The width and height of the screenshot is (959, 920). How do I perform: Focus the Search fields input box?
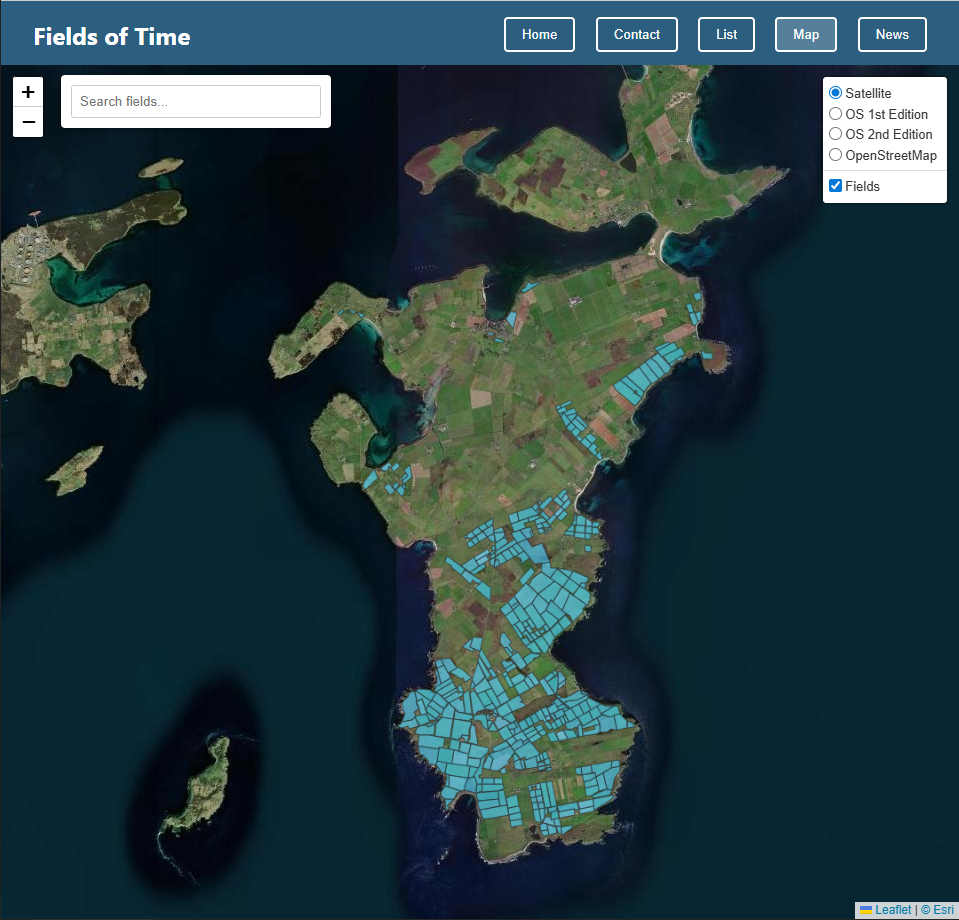click(196, 101)
